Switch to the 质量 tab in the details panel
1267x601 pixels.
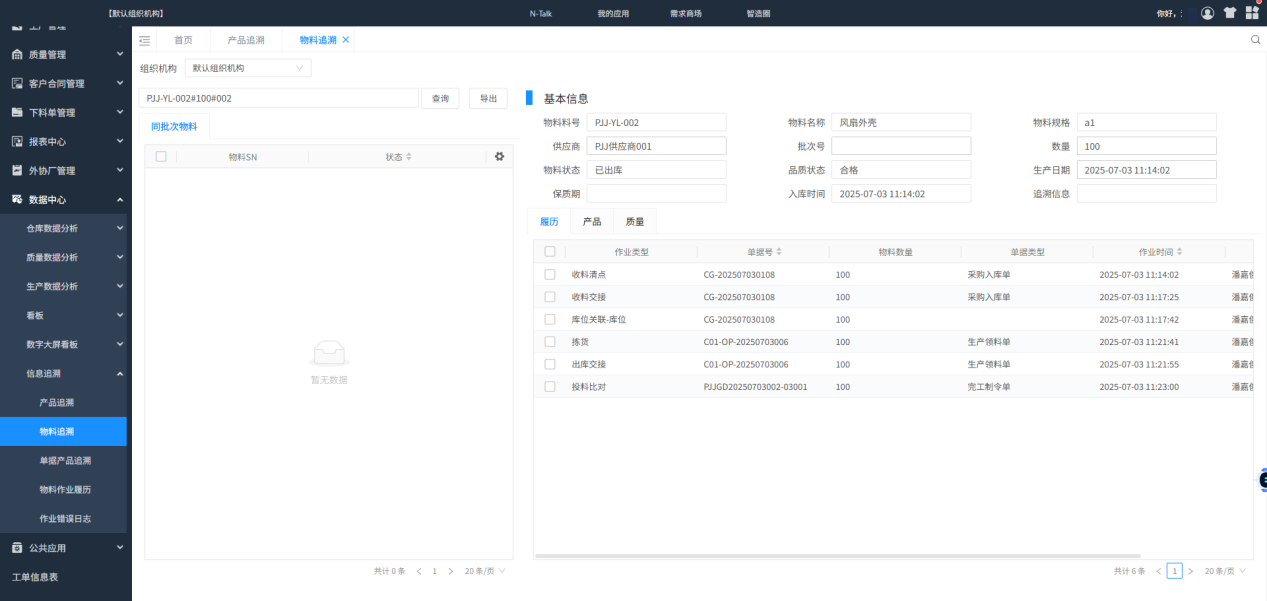click(635, 220)
